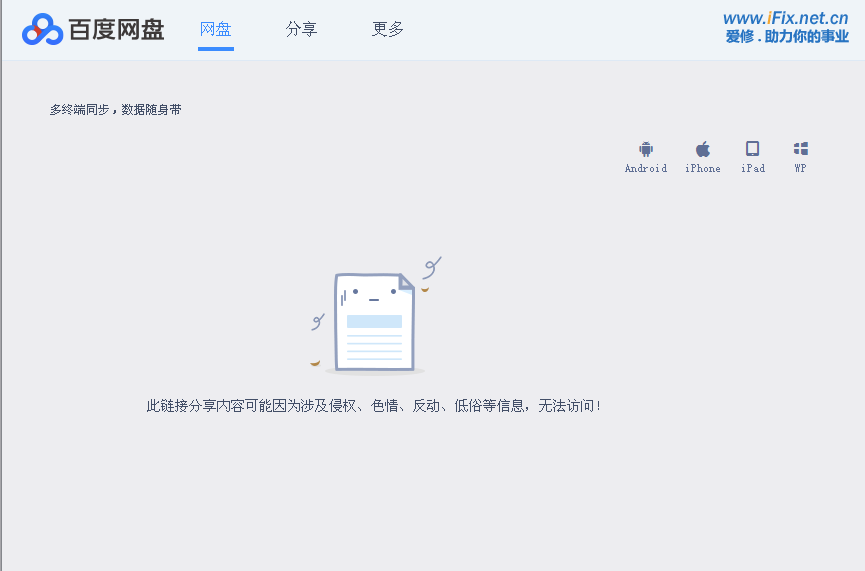Click the Apple iPhone icon
This screenshot has width=865, height=571.
tap(703, 149)
